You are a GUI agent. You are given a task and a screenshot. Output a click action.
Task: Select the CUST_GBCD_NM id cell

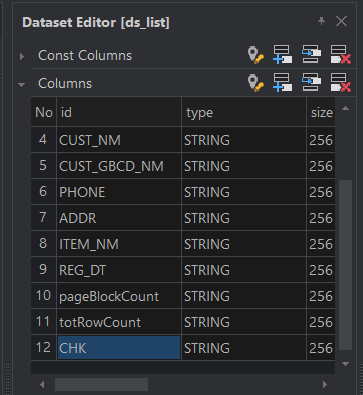point(119,166)
